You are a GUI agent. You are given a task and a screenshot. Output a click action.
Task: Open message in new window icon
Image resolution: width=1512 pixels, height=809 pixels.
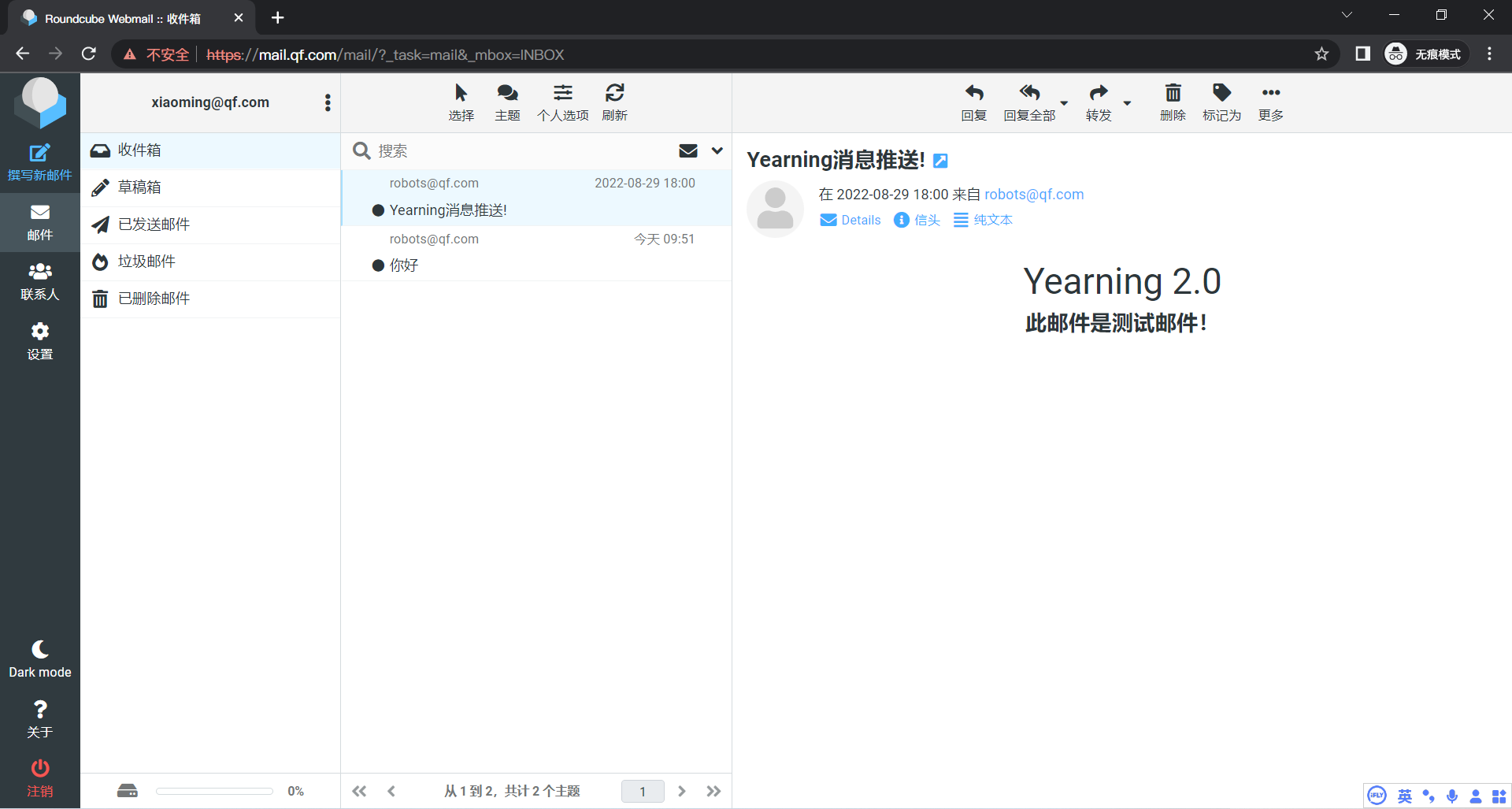tap(940, 161)
